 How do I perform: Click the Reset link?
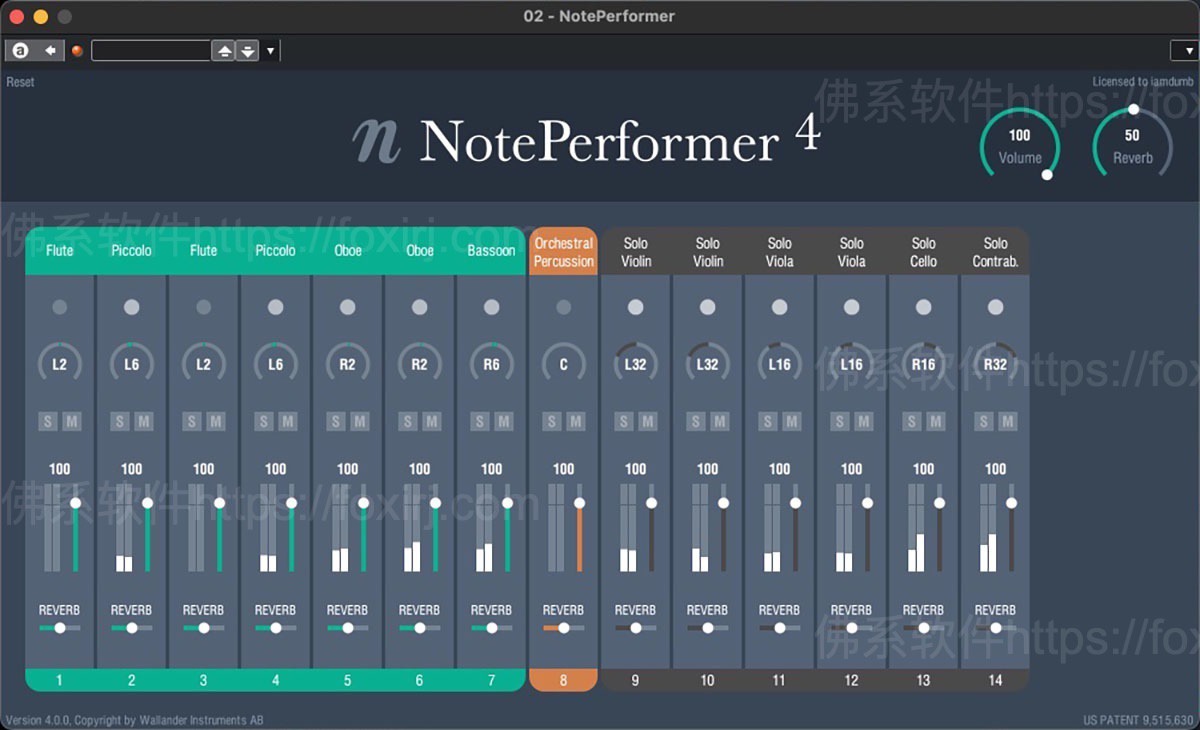click(x=20, y=81)
